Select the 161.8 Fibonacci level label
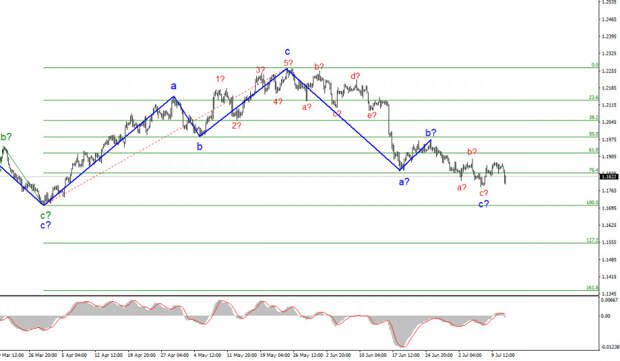Viewport: 620px width, 361px height. point(592,288)
